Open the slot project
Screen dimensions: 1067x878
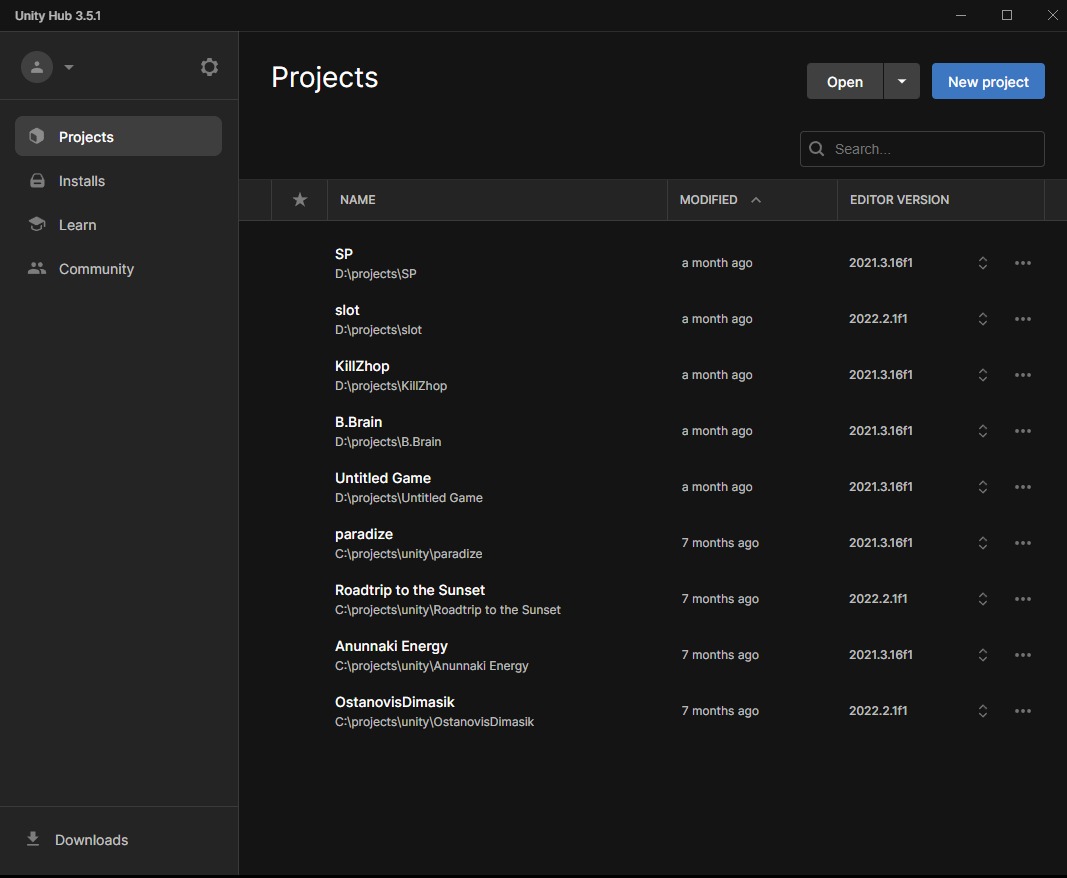[347, 310]
